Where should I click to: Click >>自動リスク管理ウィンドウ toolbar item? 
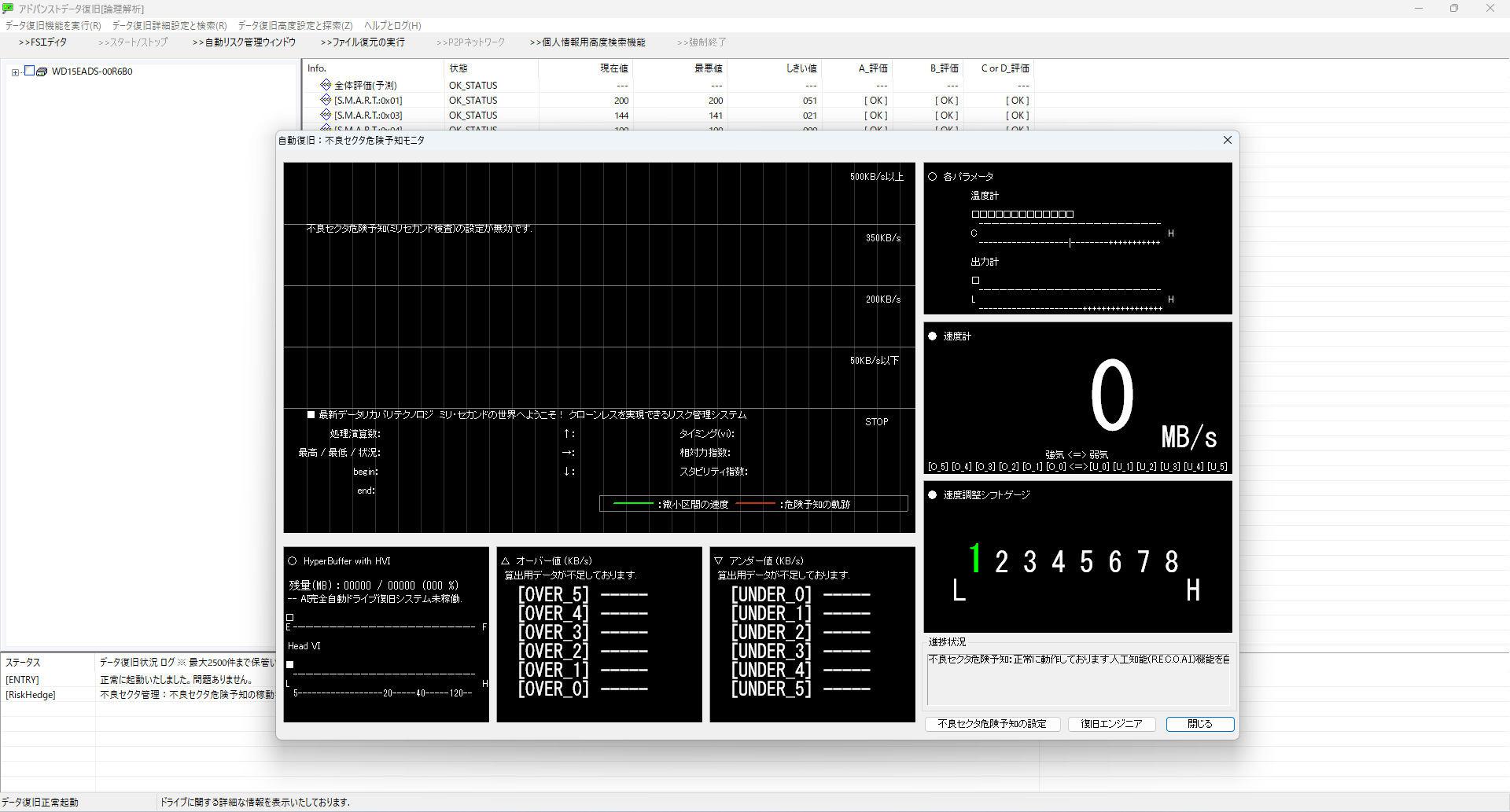point(244,42)
